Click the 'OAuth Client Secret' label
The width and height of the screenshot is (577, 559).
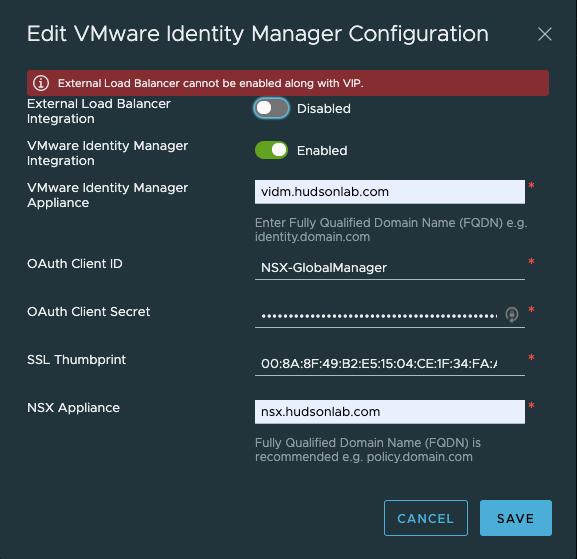[x=88, y=312]
